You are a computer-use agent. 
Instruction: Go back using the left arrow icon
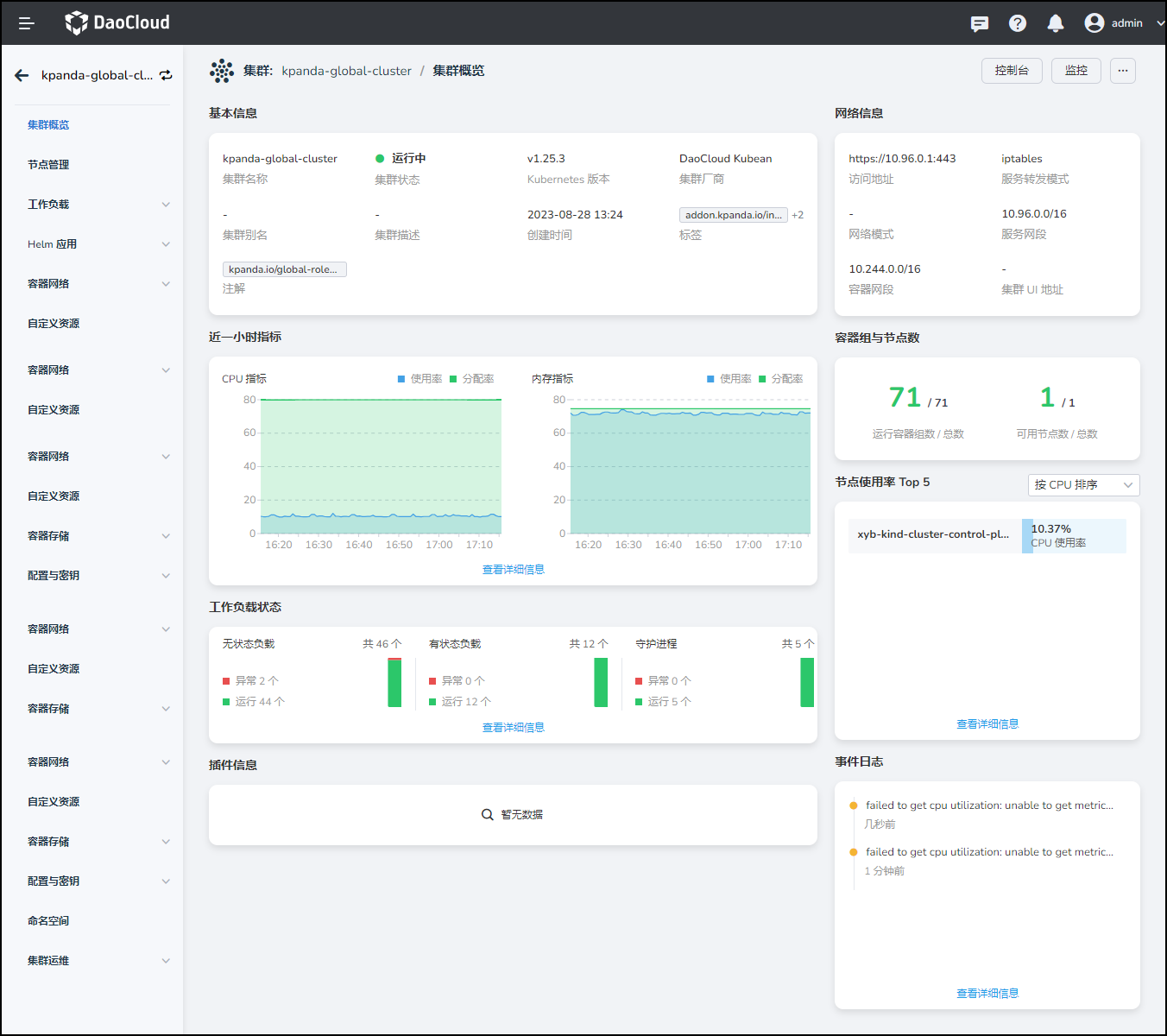tap(22, 75)
